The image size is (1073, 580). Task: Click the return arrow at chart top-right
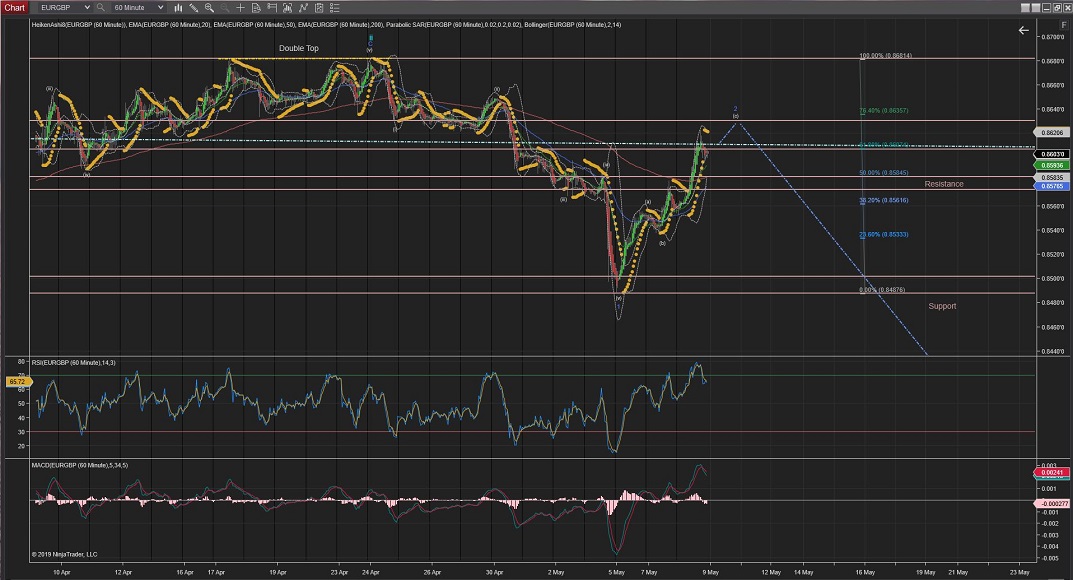[x=1023, y=30]
